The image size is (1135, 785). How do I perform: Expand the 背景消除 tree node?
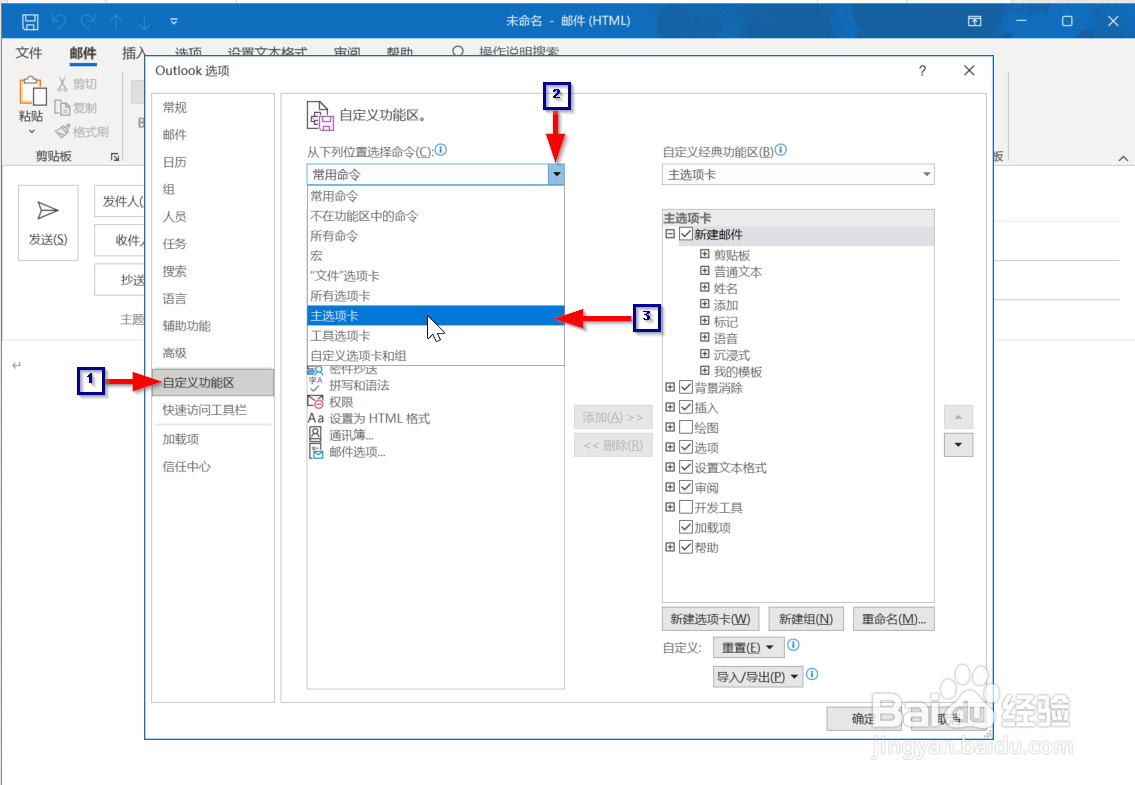(670, 387)
